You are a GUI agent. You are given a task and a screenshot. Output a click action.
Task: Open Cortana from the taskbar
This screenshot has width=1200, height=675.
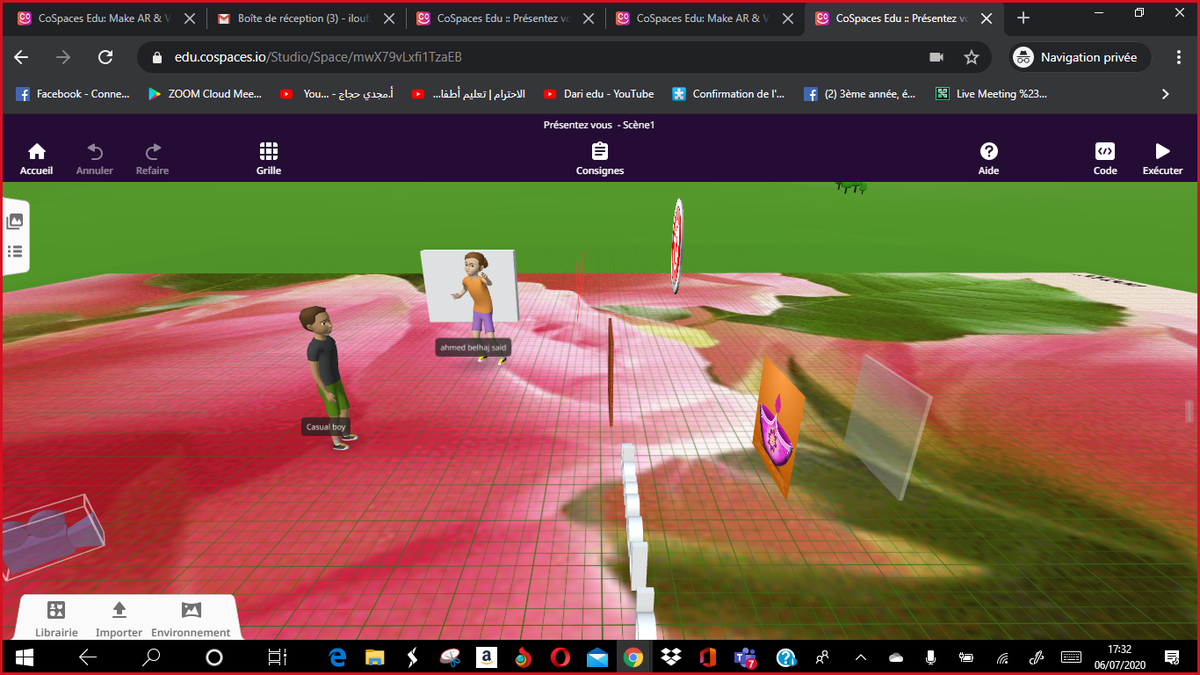pos(214,657)
